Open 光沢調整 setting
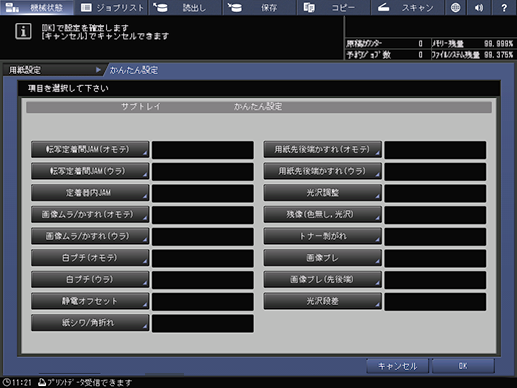This screenshot has width=517, height=388. pyautogui.click(x=322, y=193)
